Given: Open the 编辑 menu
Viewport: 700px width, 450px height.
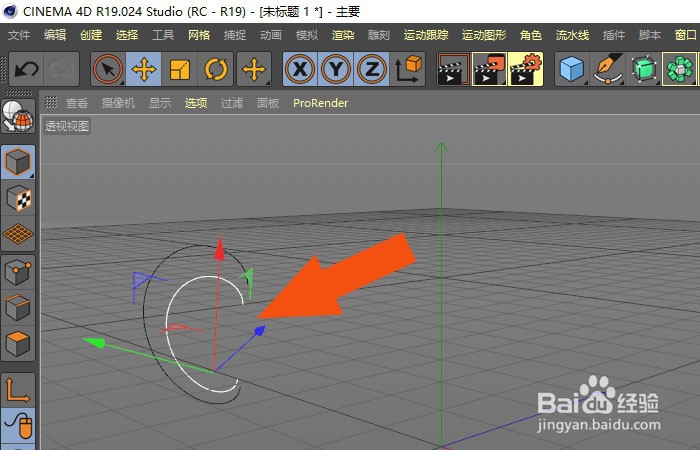Looking at the screenshot, I should pos(55,35).
